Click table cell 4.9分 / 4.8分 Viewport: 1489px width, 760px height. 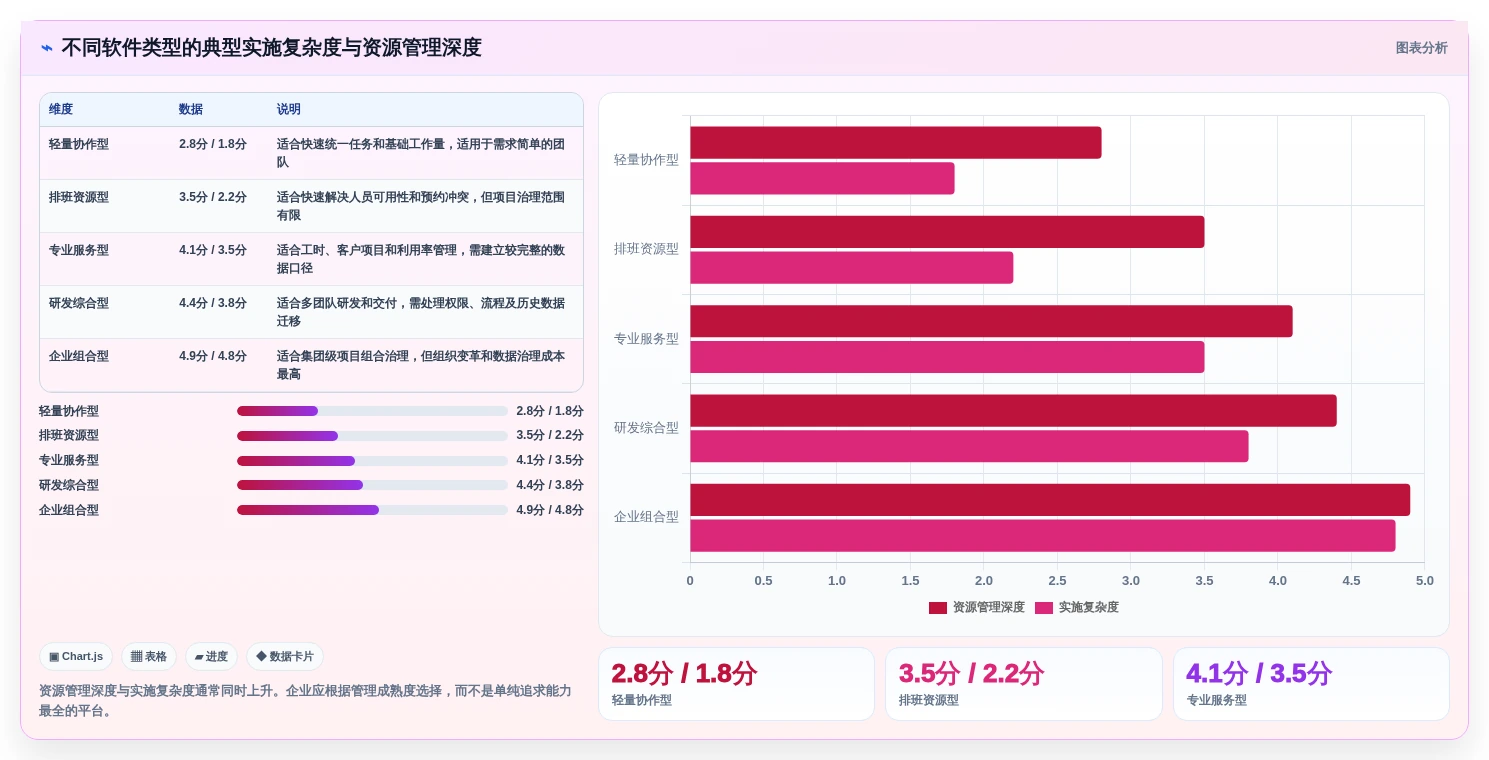tap(213, 356)
